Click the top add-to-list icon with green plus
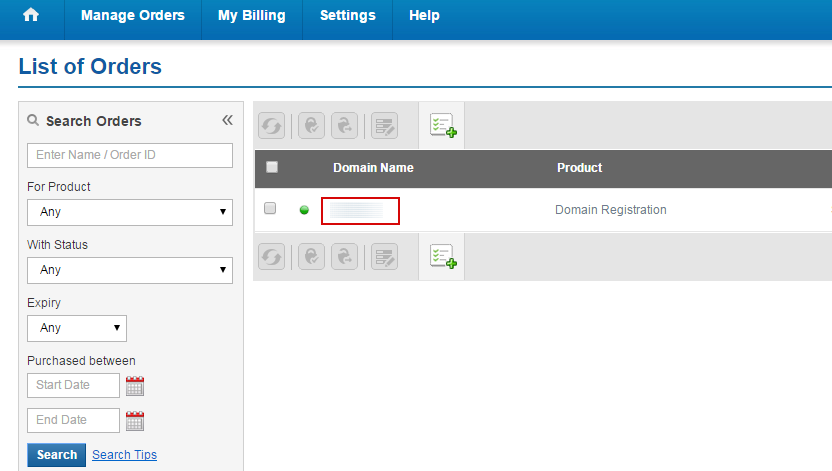The image size is (832, 471). (x=442, y=125)
